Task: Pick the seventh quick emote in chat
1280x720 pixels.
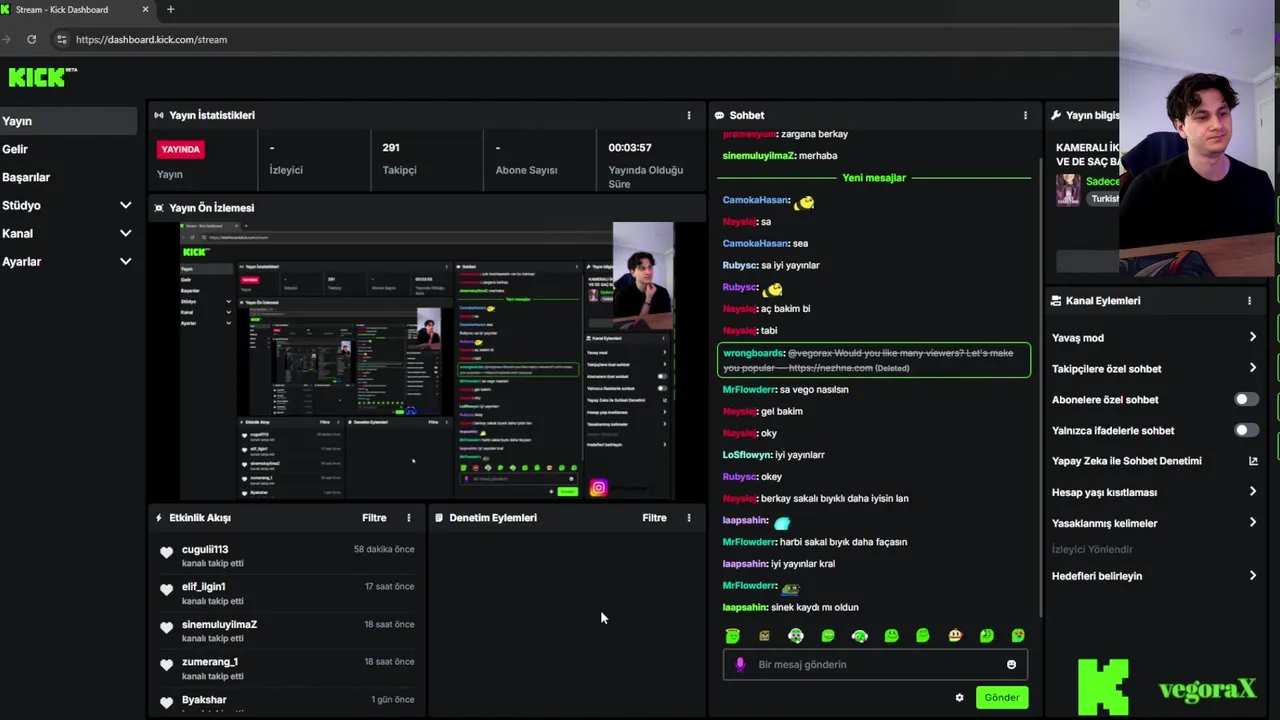Action: tap(923, 635)
